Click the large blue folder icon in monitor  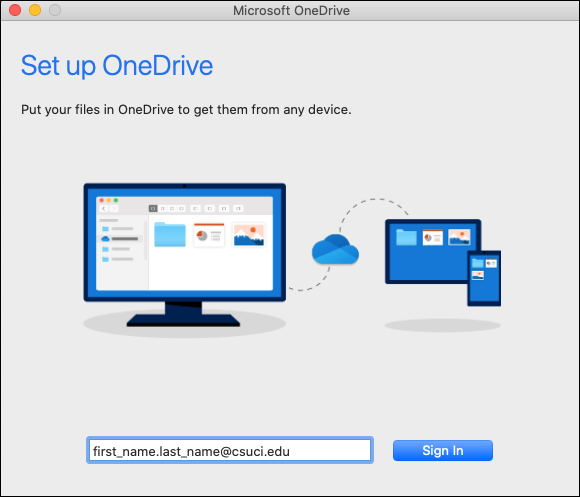[170, 234]
